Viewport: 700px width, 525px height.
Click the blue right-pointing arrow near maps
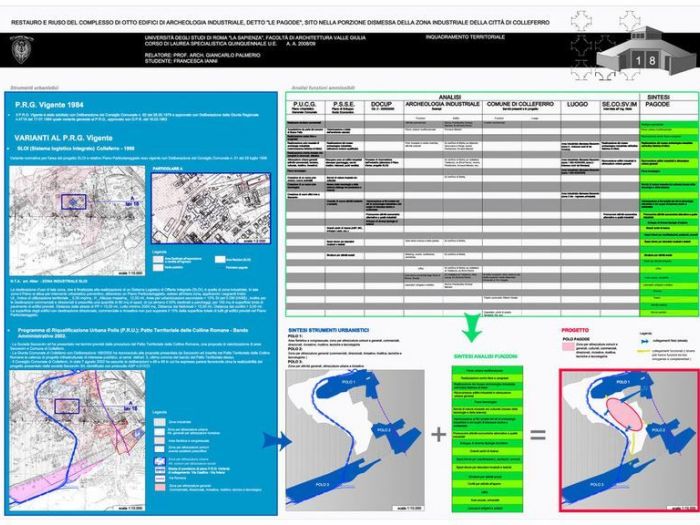275,439
